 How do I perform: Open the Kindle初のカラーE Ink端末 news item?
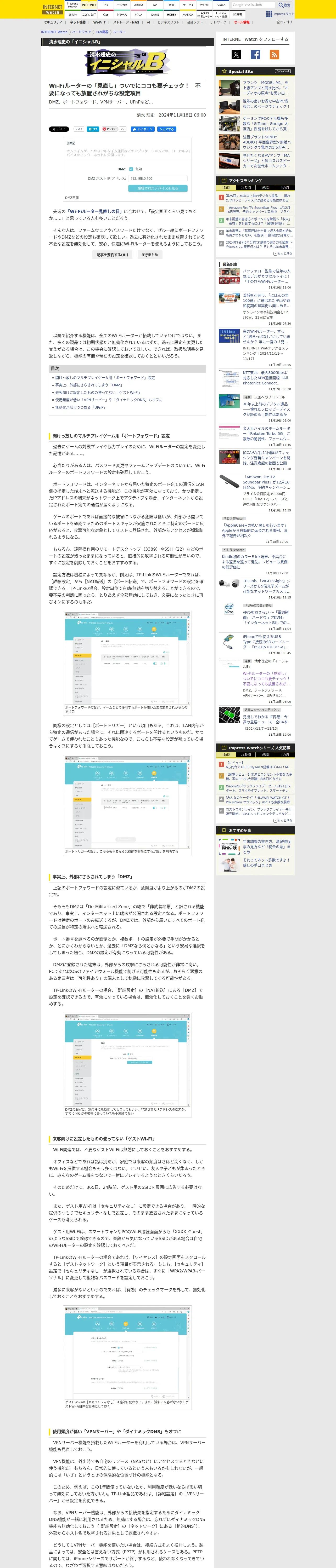pyautogui.click(x=254, y=561)
